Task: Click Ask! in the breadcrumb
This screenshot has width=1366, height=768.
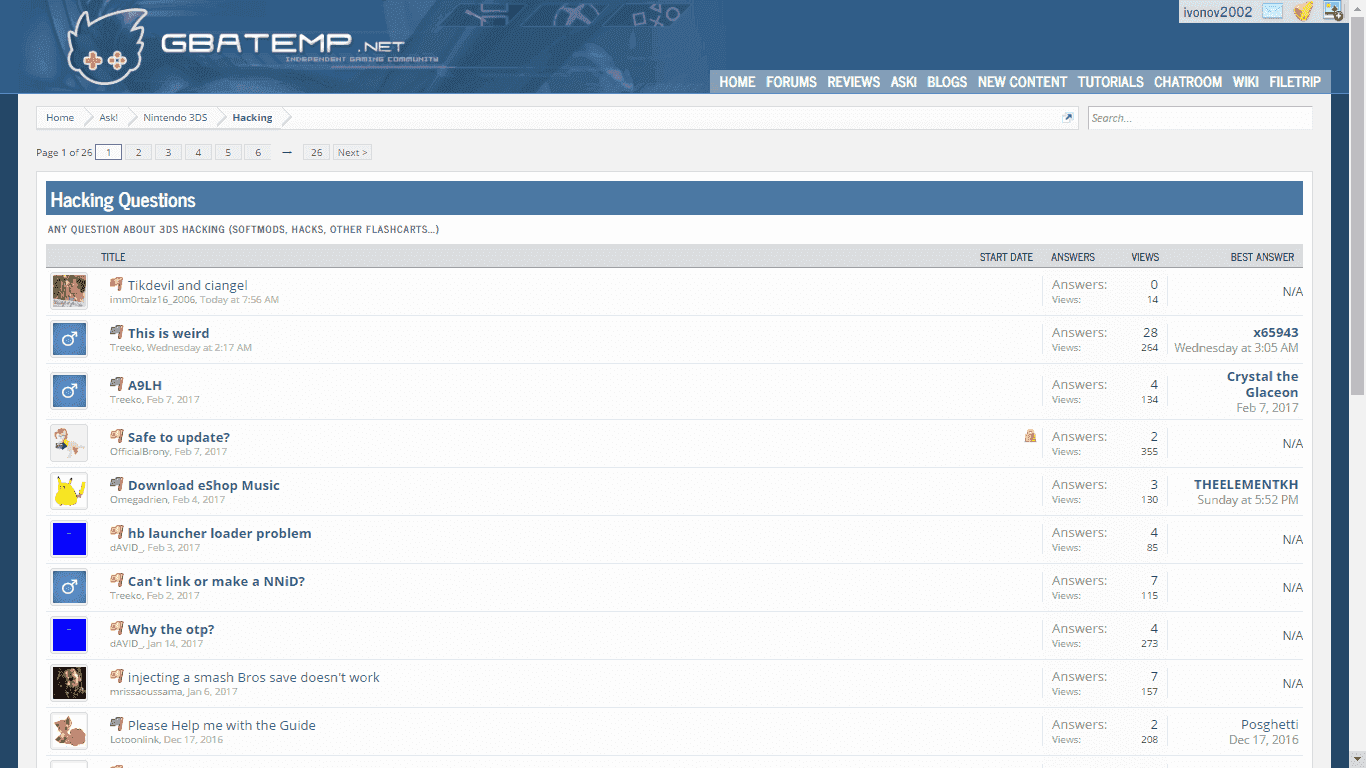Action: pos(108,118)
